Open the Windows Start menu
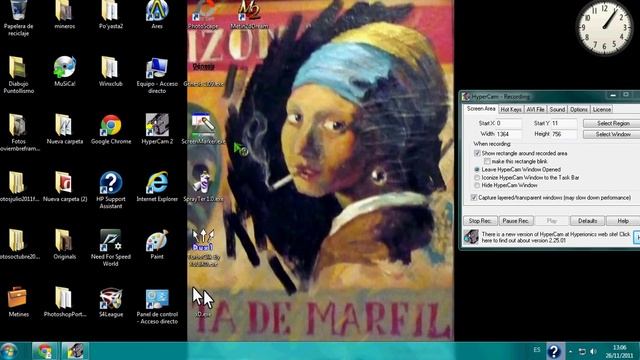This screenshot has height=360, width=640. point(9,351)
